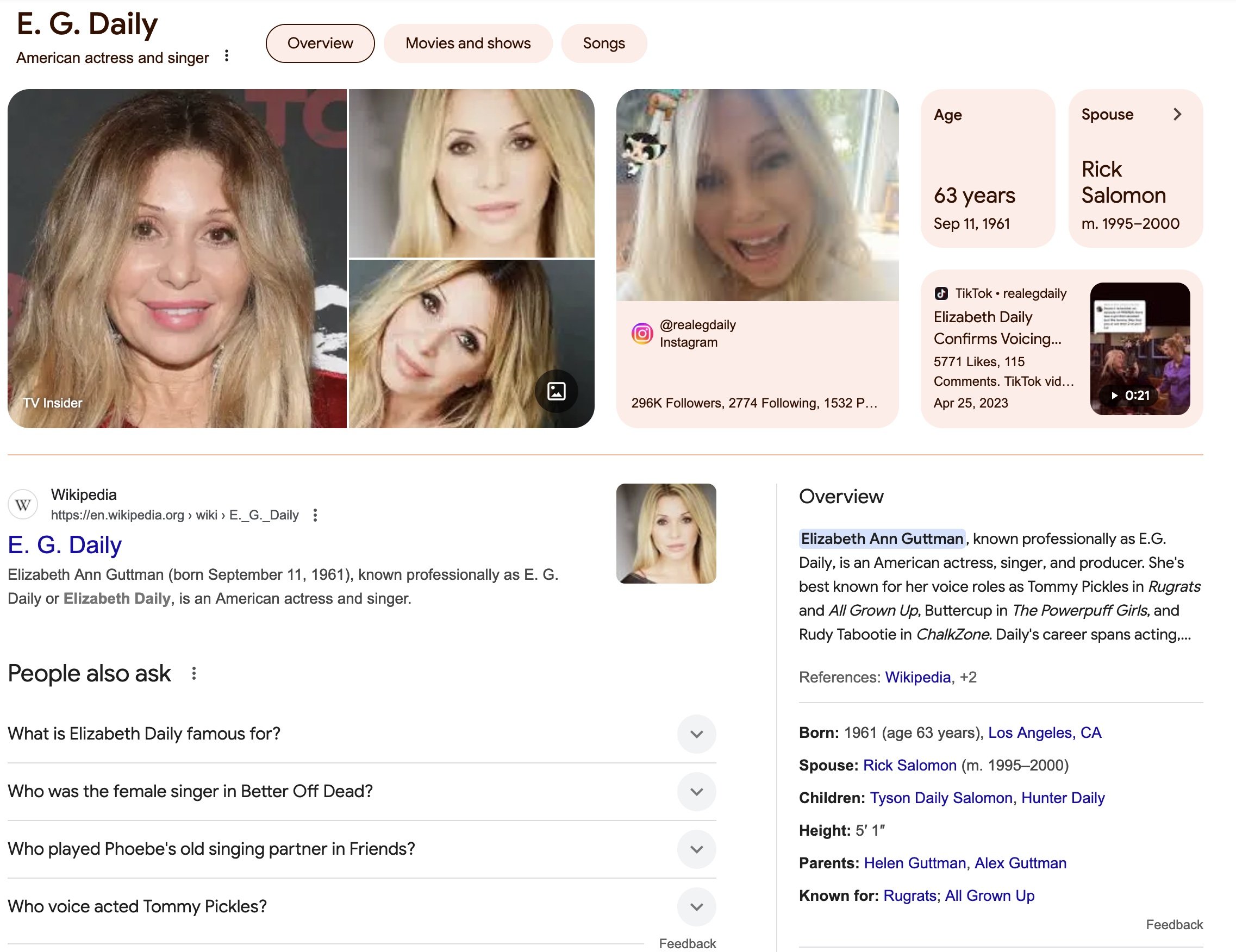The image size is (1236, 952).
Task: Click the Instagram logo for @realegdaily
Action: [x=642, y=333]
